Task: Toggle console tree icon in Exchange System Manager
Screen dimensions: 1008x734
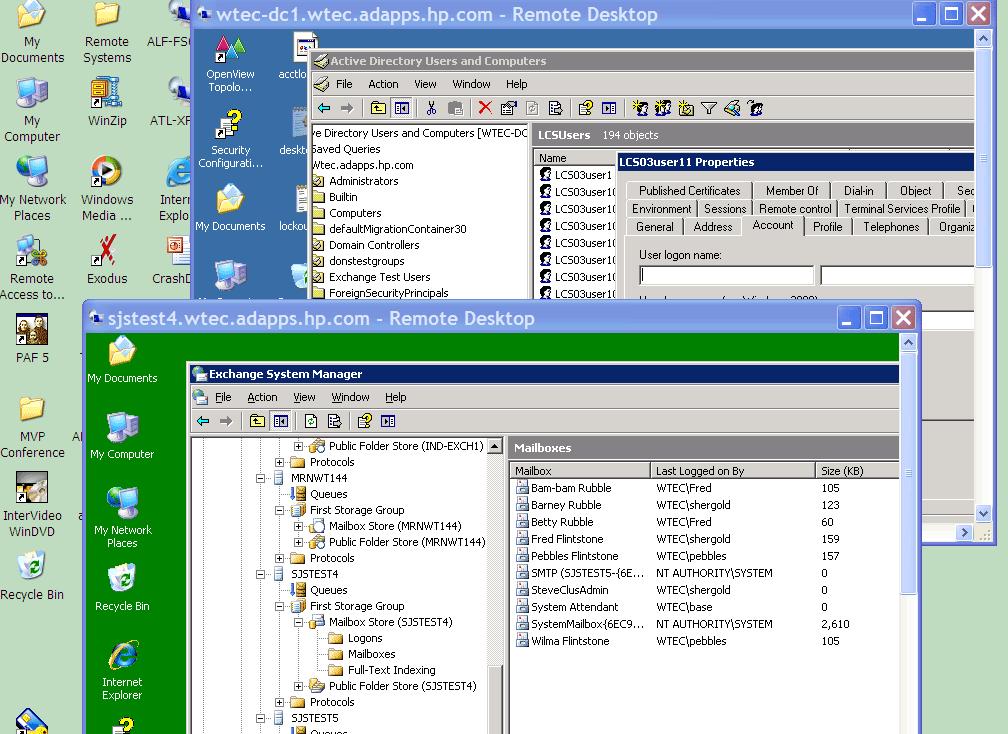Action: [281, 421]
